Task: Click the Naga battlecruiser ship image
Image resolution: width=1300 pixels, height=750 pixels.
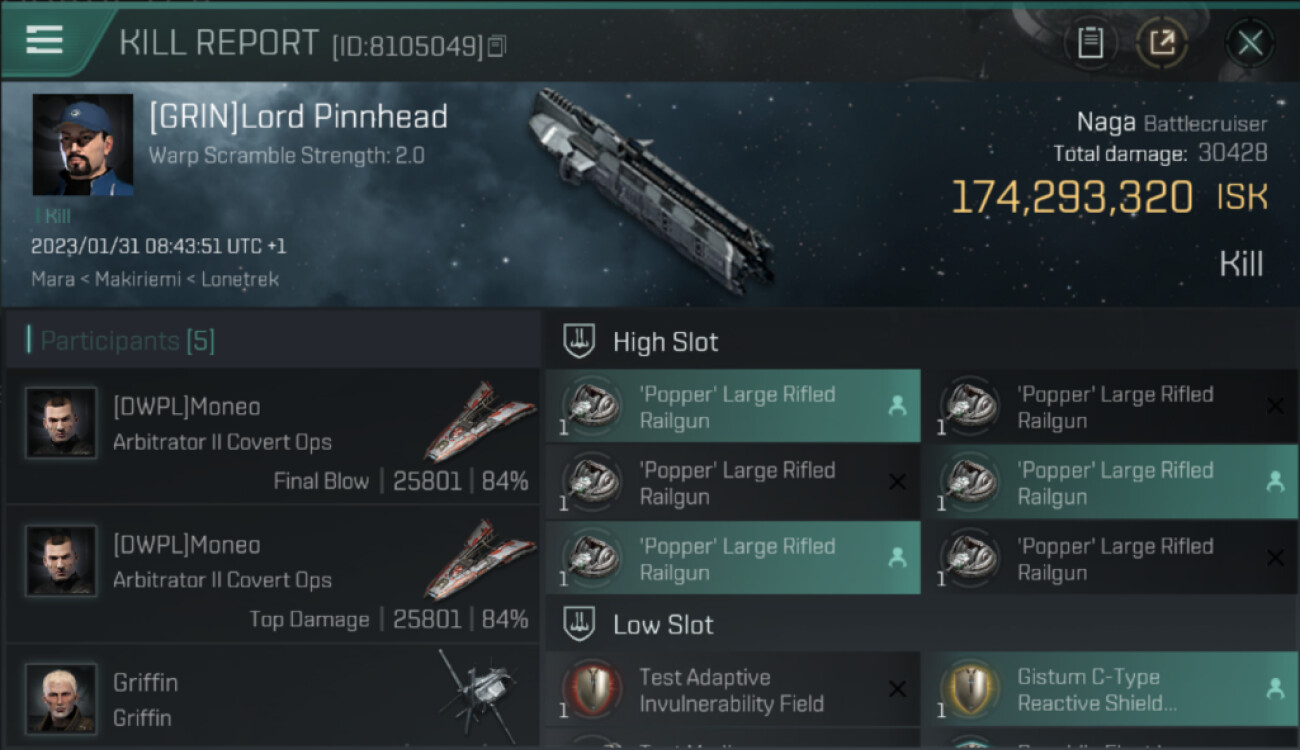Action: click(650, 190)
